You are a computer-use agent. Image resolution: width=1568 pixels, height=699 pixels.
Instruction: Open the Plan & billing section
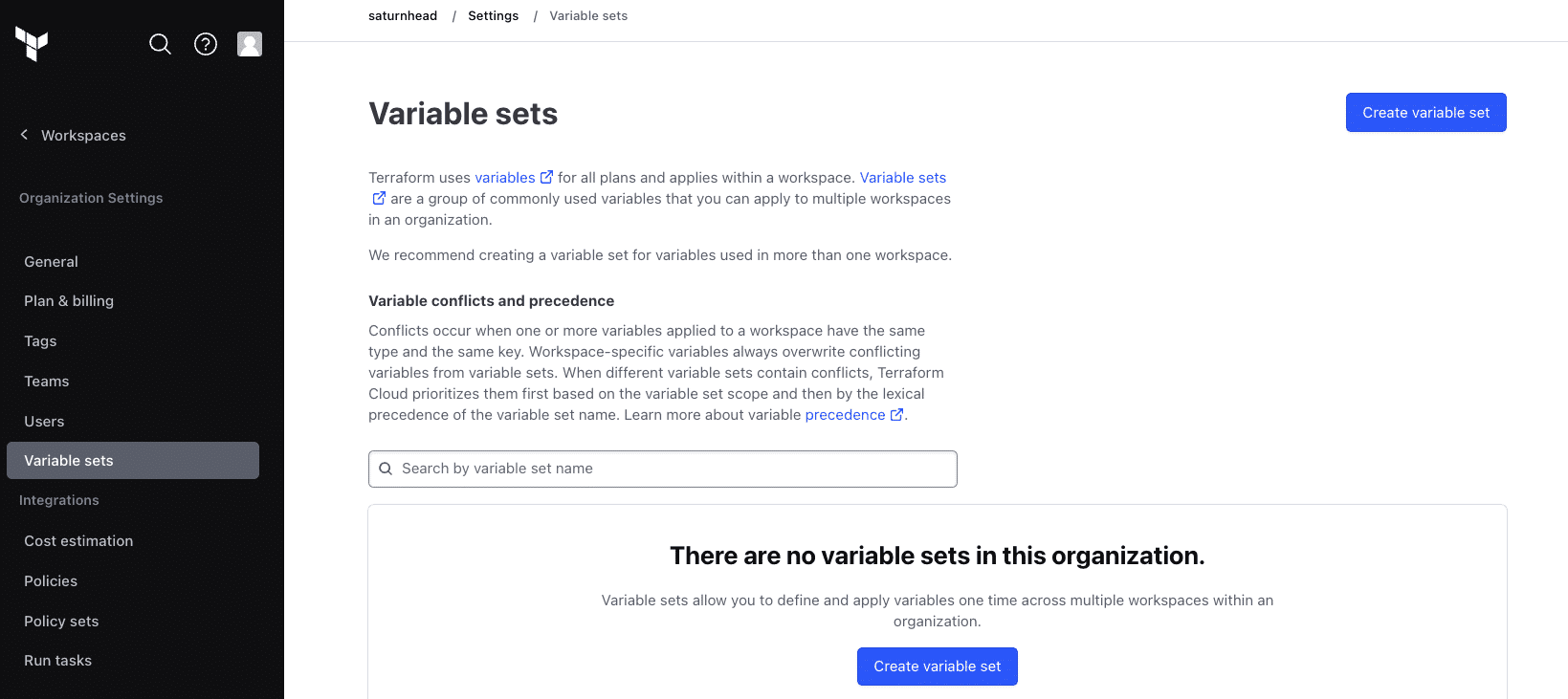pyautogui.click(x=68, y=300)
